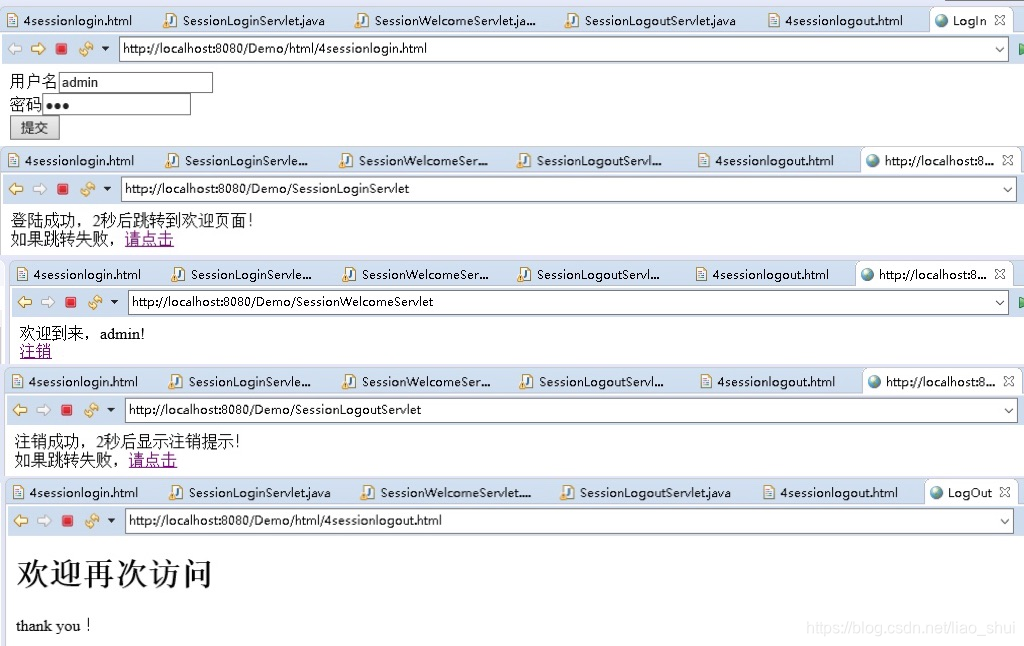The width and height of the screenshot is (1024, 646).
Task: Switch to SessionLogoutServlet.java tab in top row
Action: [651, 21]
